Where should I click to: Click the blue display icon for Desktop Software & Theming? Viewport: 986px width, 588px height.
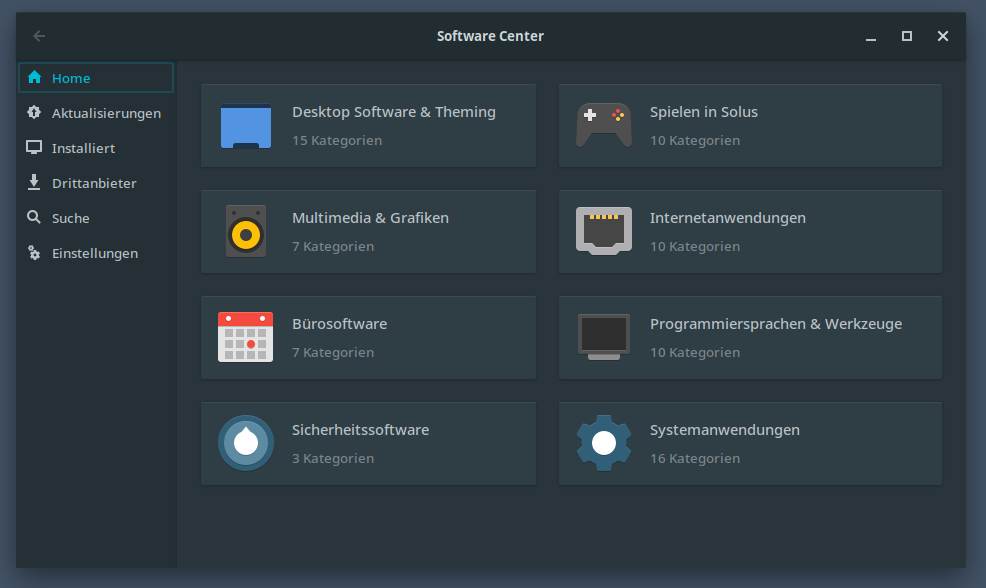tap(246, 125)
